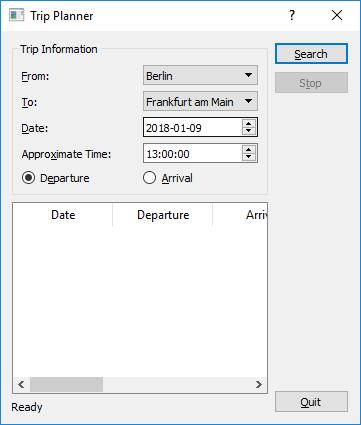Click down arrow of Approximate Time field

point(249,157)
